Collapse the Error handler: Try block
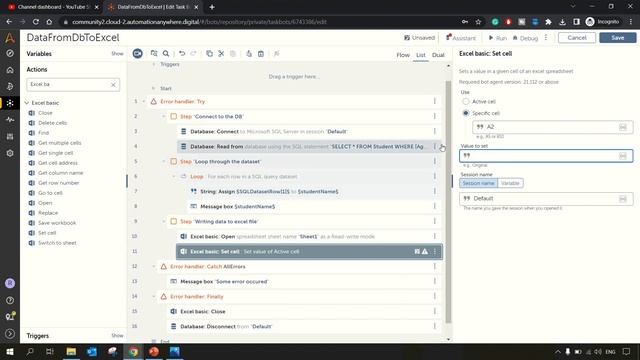Screen dimensions: 640x360 tap(144, 101)
